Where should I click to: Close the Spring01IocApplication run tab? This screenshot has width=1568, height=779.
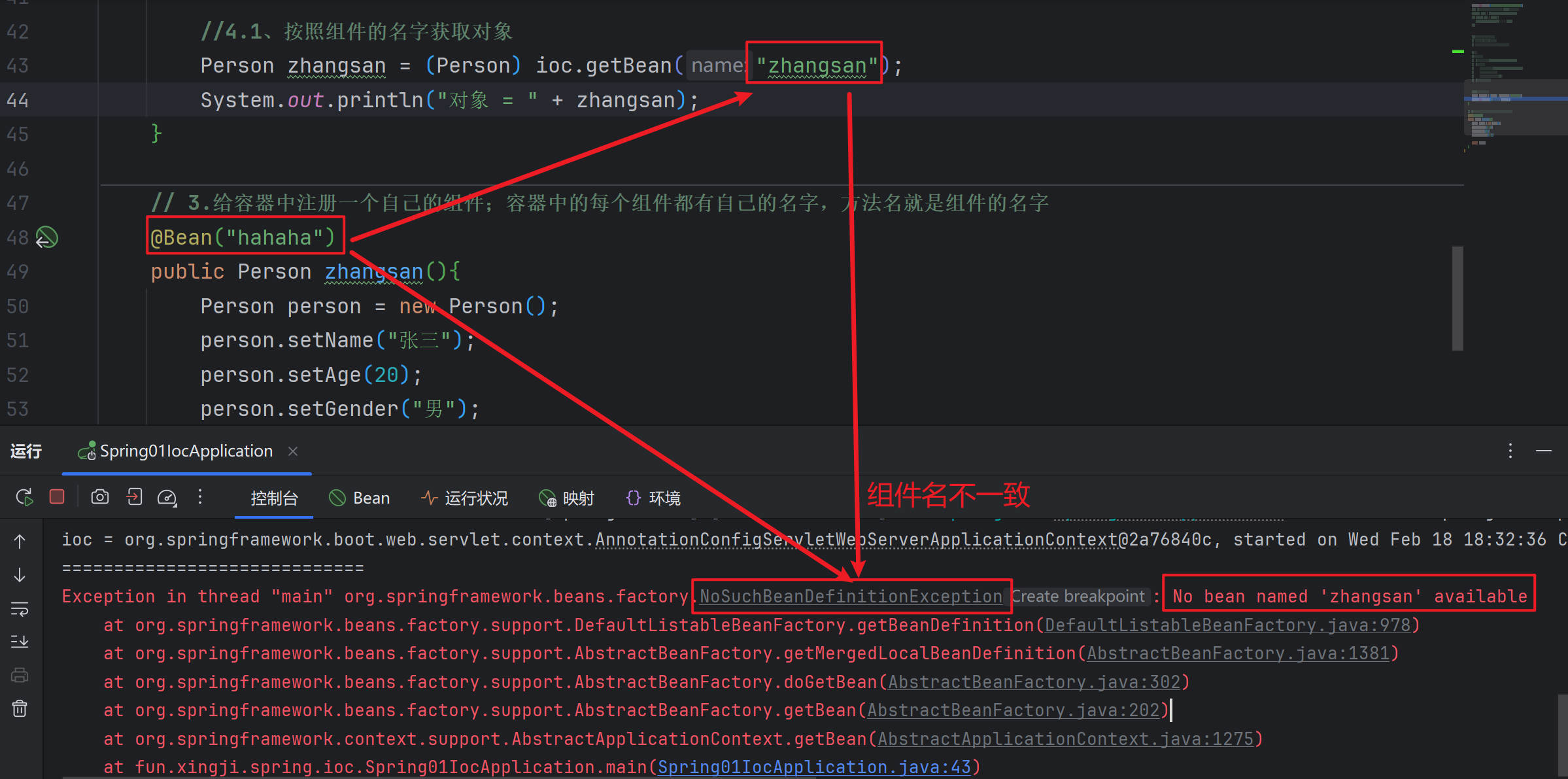293,451
